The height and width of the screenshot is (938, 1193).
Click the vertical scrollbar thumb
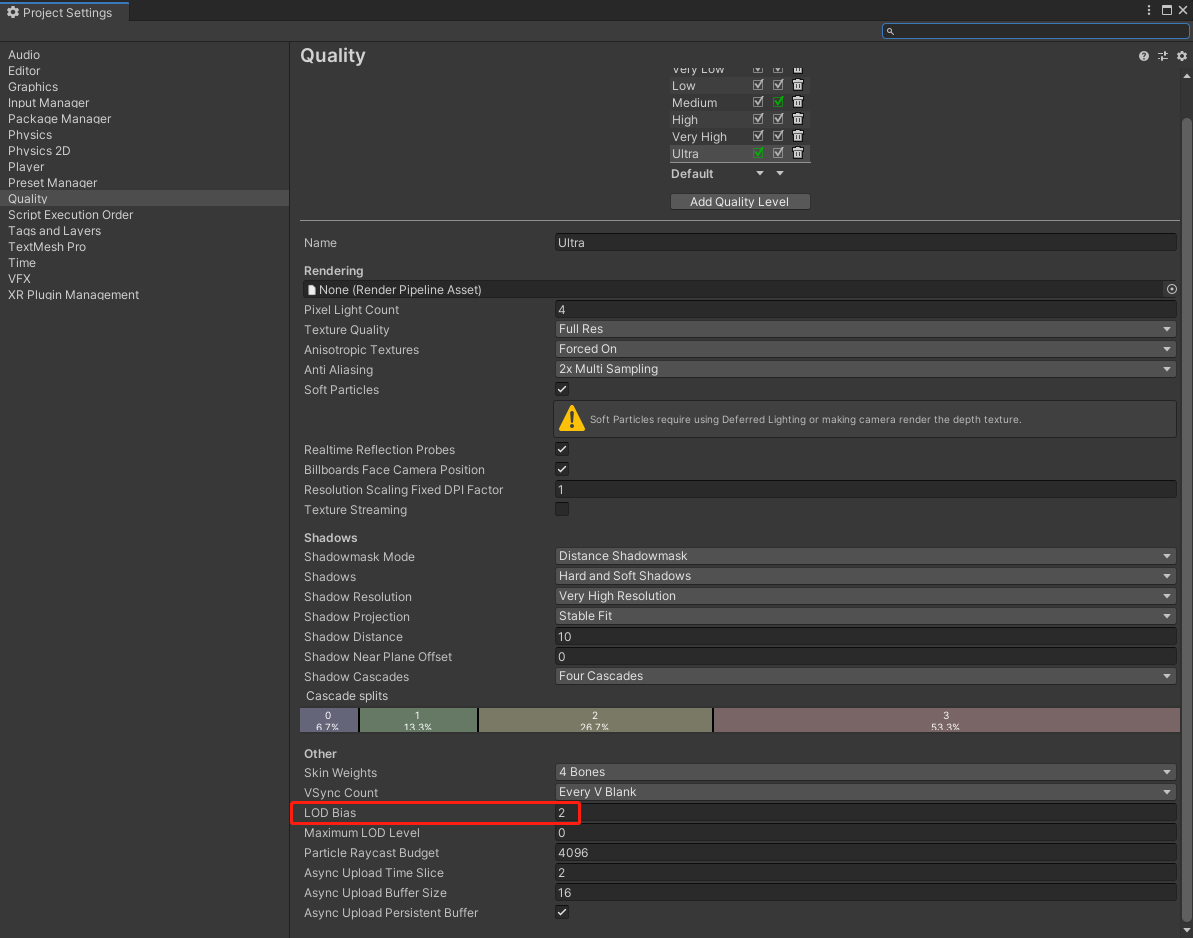point(1186,520)
